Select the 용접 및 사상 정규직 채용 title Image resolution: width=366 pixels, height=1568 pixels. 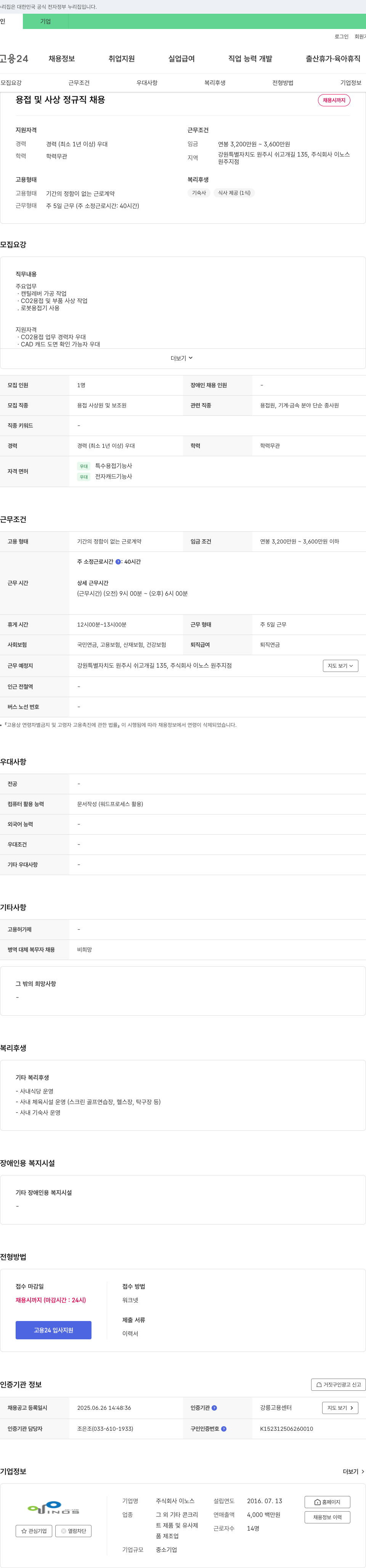click(60, 99)
